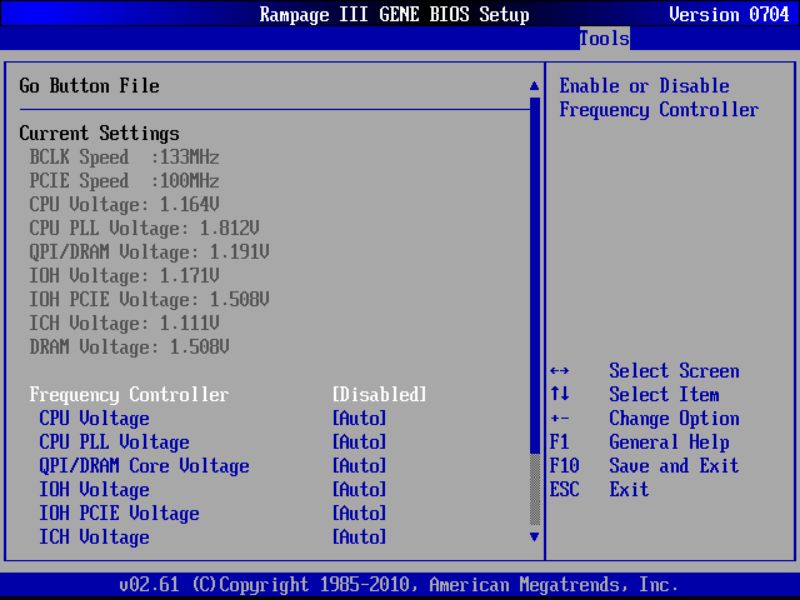Screen dimensions: 800x600
Task: Click the Select Screen help text
Action: tap(674, 371)
